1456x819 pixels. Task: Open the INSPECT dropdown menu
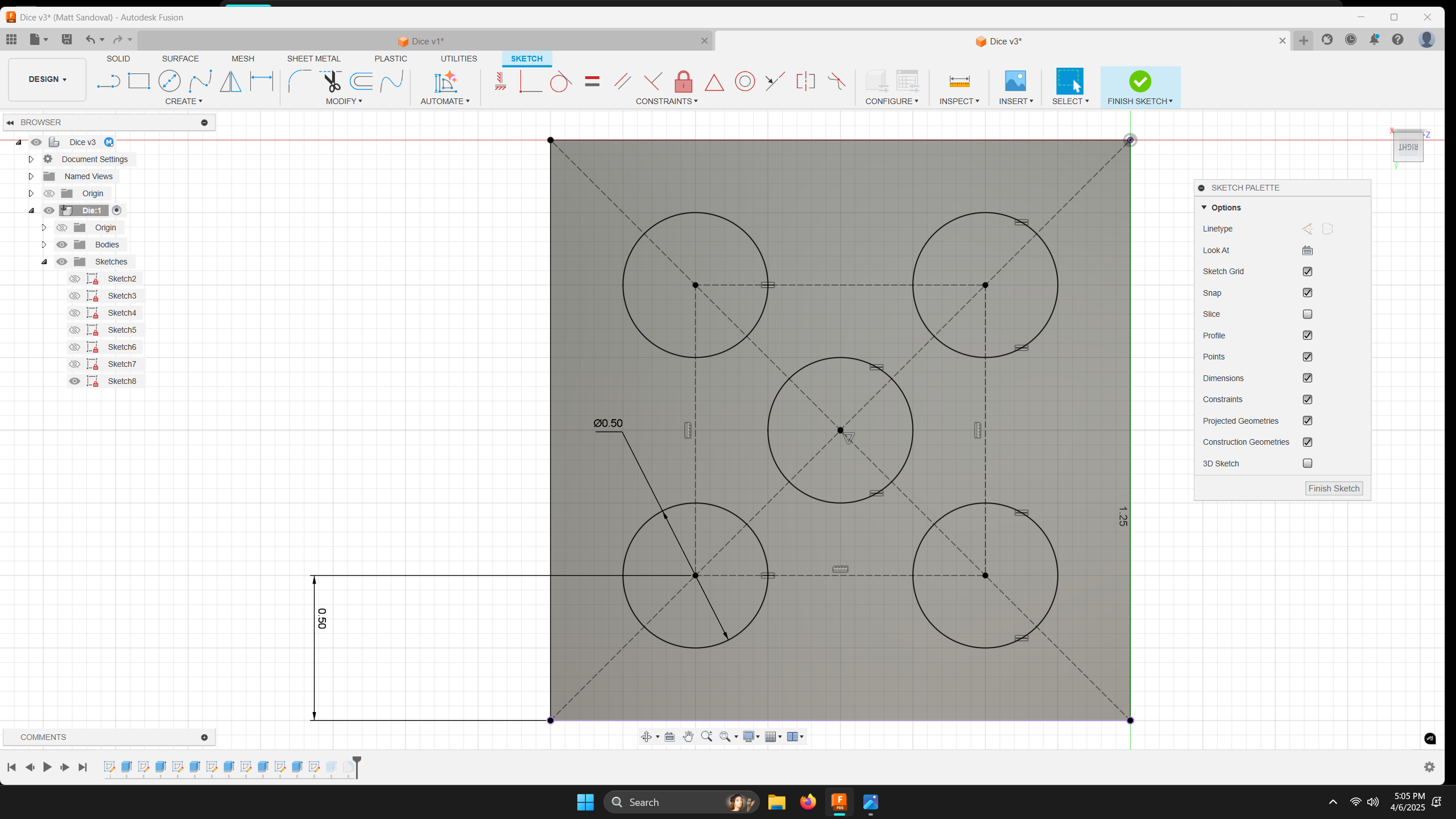[959, 101]
